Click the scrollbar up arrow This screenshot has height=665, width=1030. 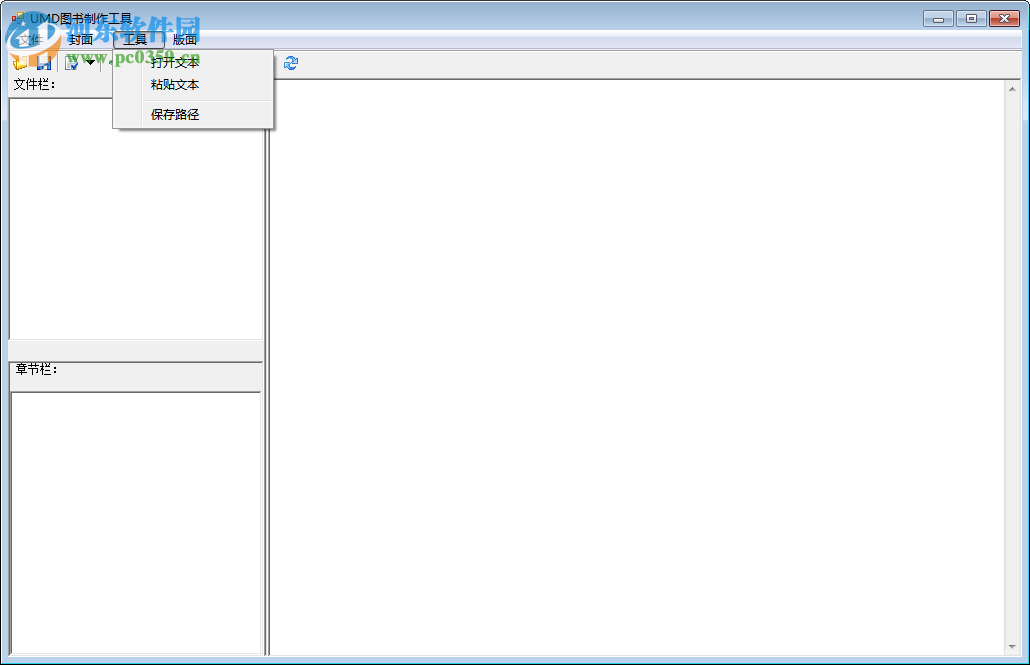pos(1012,89)
